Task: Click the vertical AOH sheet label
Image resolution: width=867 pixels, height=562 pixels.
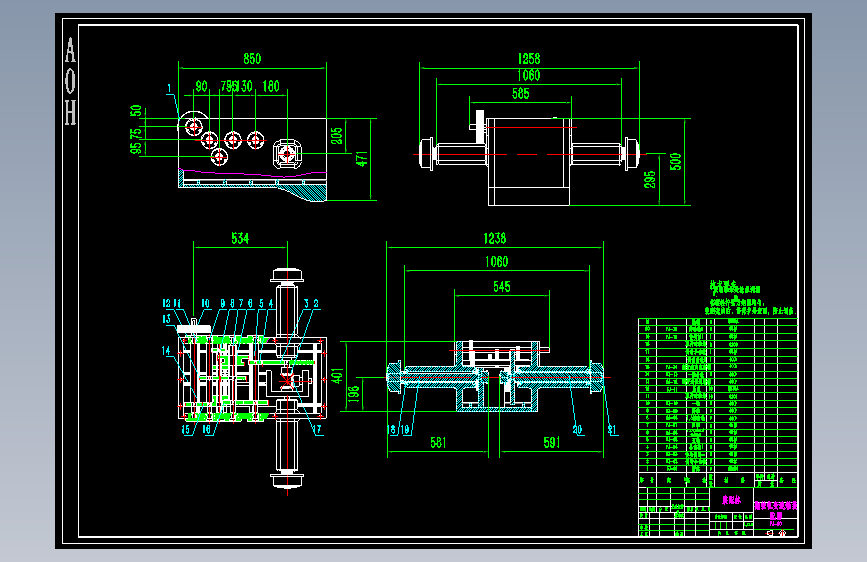Action: 70,81
